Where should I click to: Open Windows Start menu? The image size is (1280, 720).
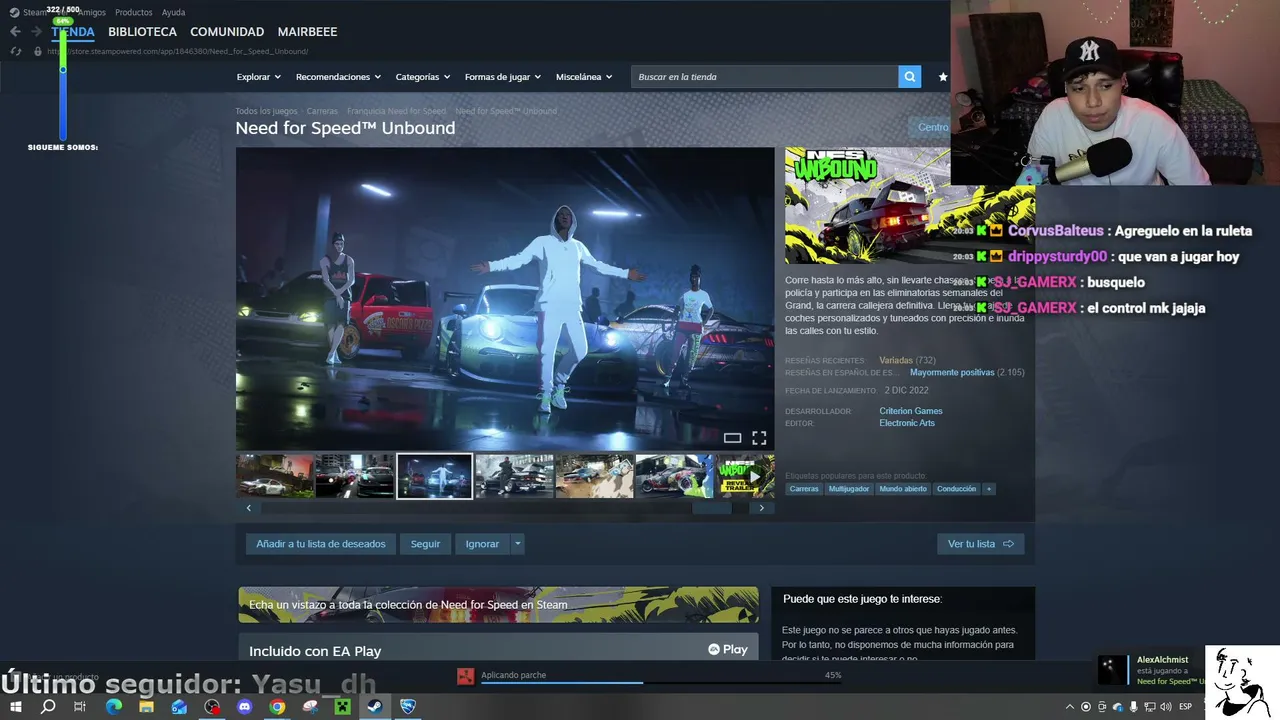point(16,707)
